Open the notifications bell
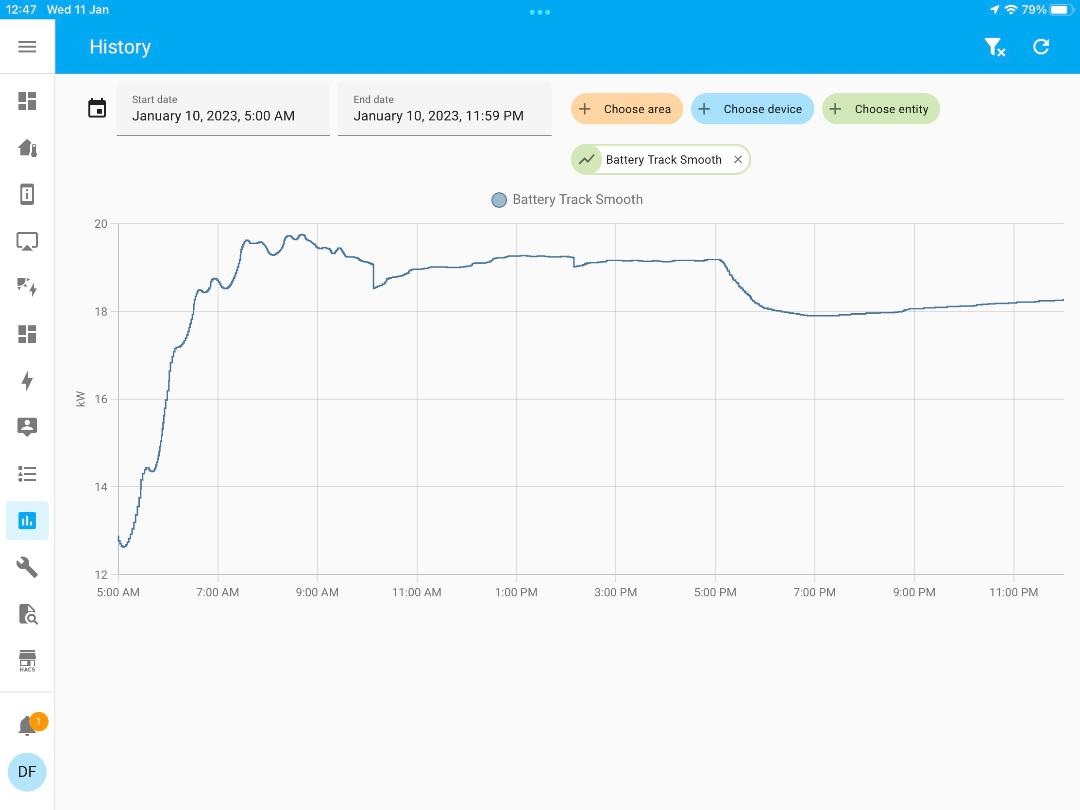 pyautogui.click(x=27, y=726)
